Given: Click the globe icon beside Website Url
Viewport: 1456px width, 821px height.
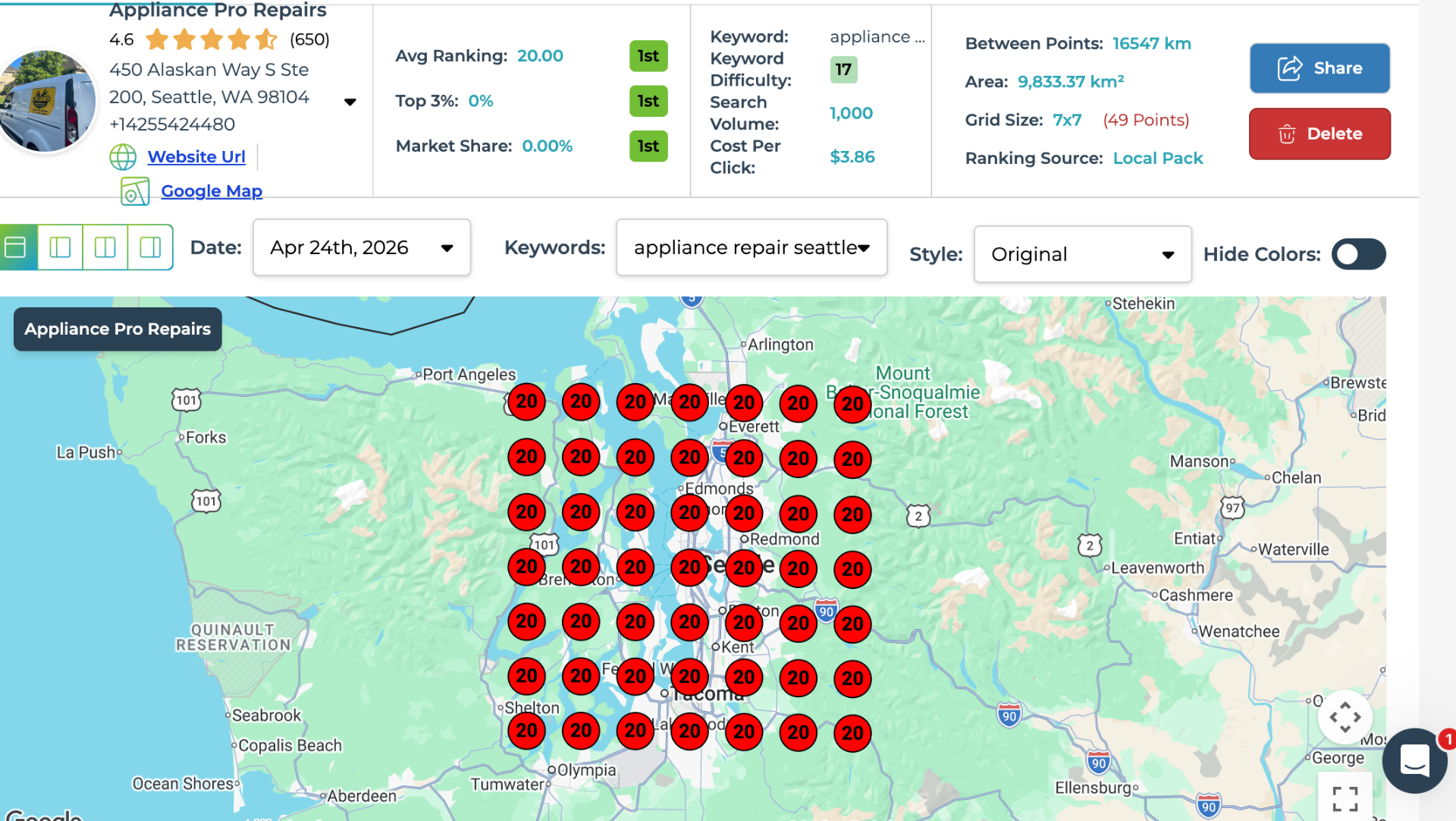Looking at the screenshot, I should tap(123, 157).
